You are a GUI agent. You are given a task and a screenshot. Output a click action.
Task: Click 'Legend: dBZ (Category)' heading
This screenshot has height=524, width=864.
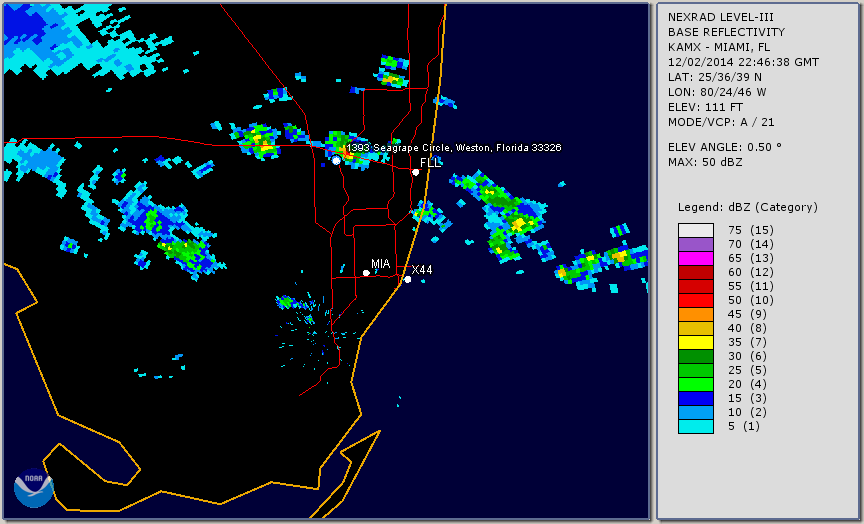(748, 207)
